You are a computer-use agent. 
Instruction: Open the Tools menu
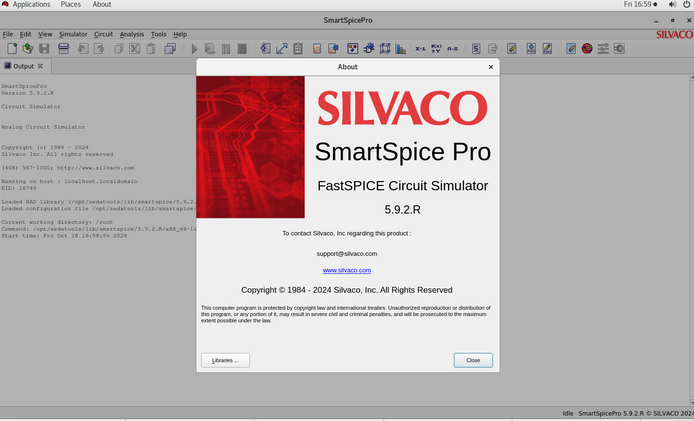tap(158, 34)
